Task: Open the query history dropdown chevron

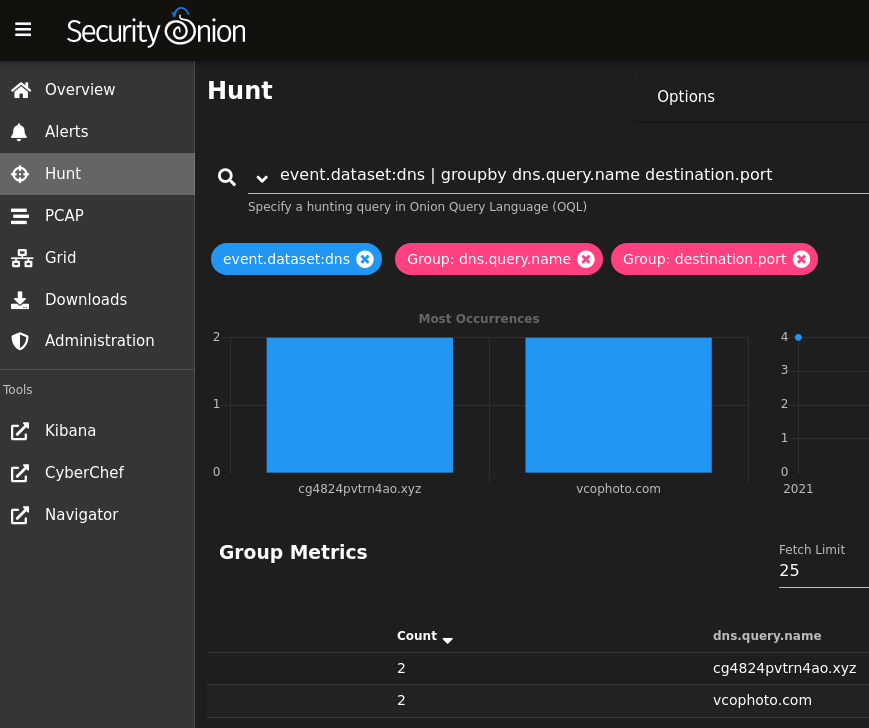Action: (262, 178)
